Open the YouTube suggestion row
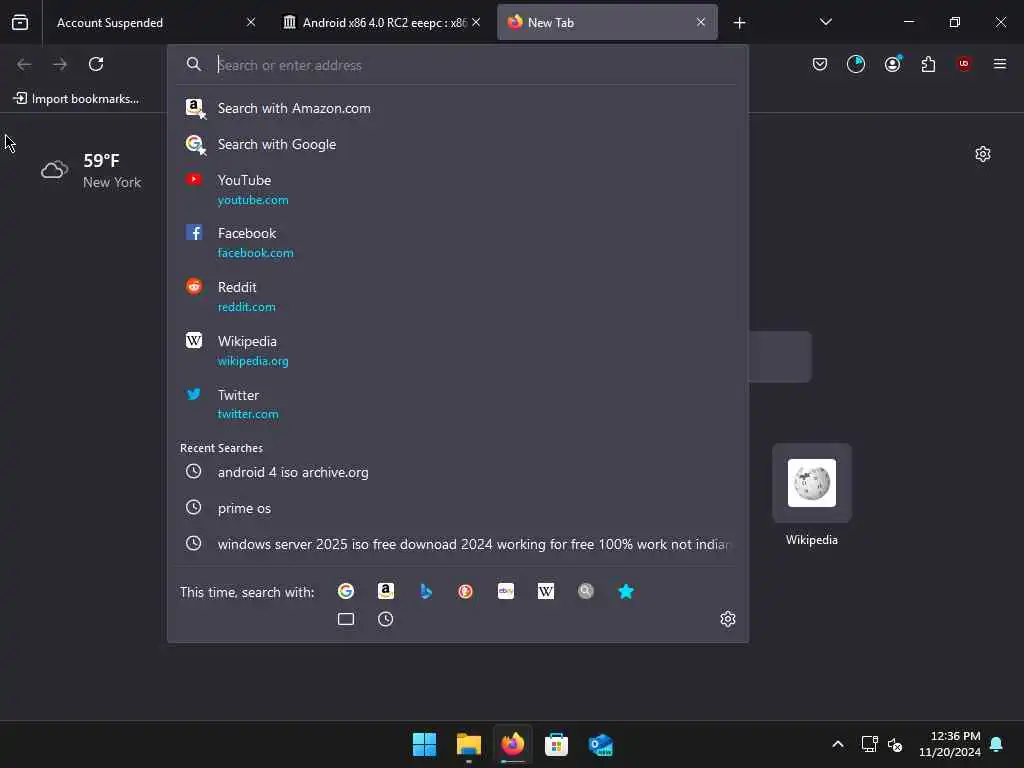 click(x=457, y=189)
